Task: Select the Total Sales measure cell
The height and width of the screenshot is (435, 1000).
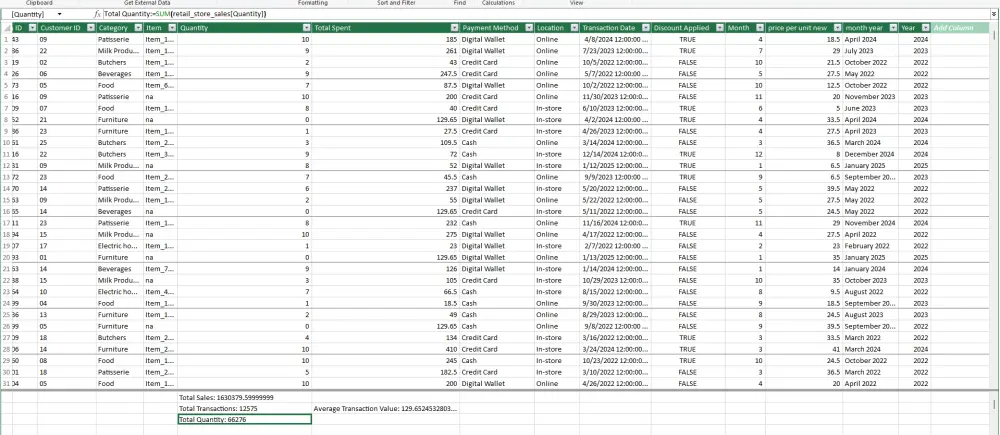Action: click(245, 397)
